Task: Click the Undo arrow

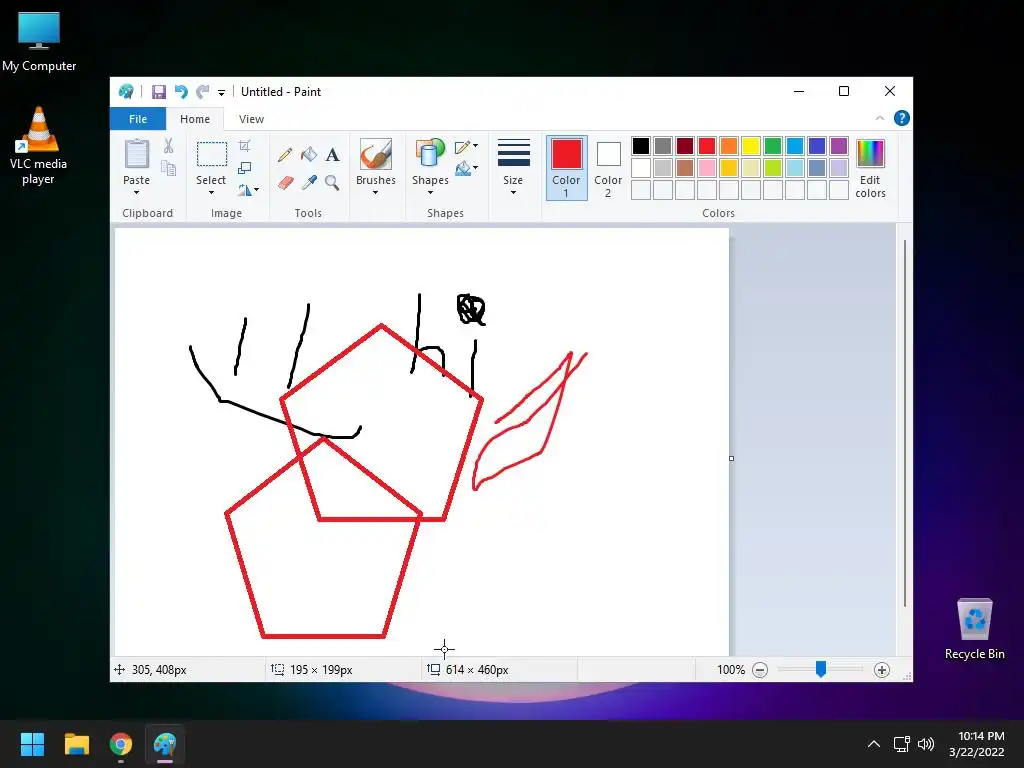Action: tap(181, 92)
